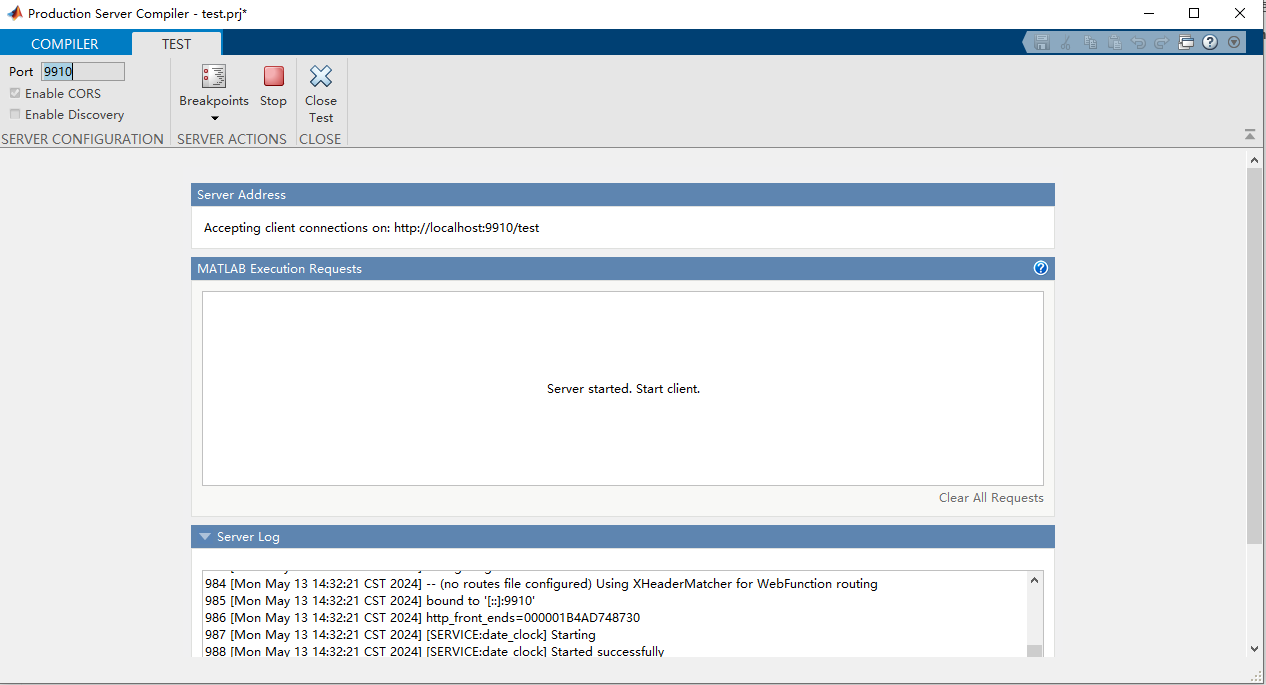Click Clear All Requests link
The image size is (1266, 685).
[991, 498]
